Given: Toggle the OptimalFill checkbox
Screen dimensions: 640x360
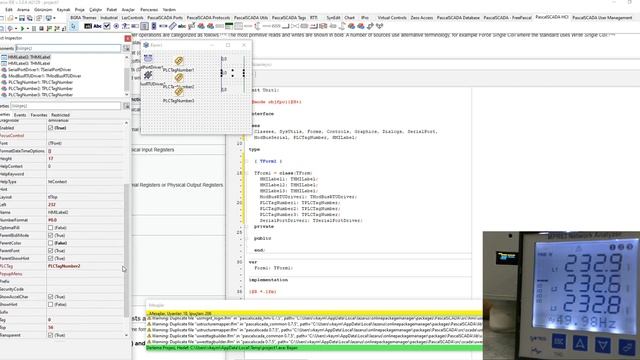Looking at the screenshot, I should click(x=51, y=228).
